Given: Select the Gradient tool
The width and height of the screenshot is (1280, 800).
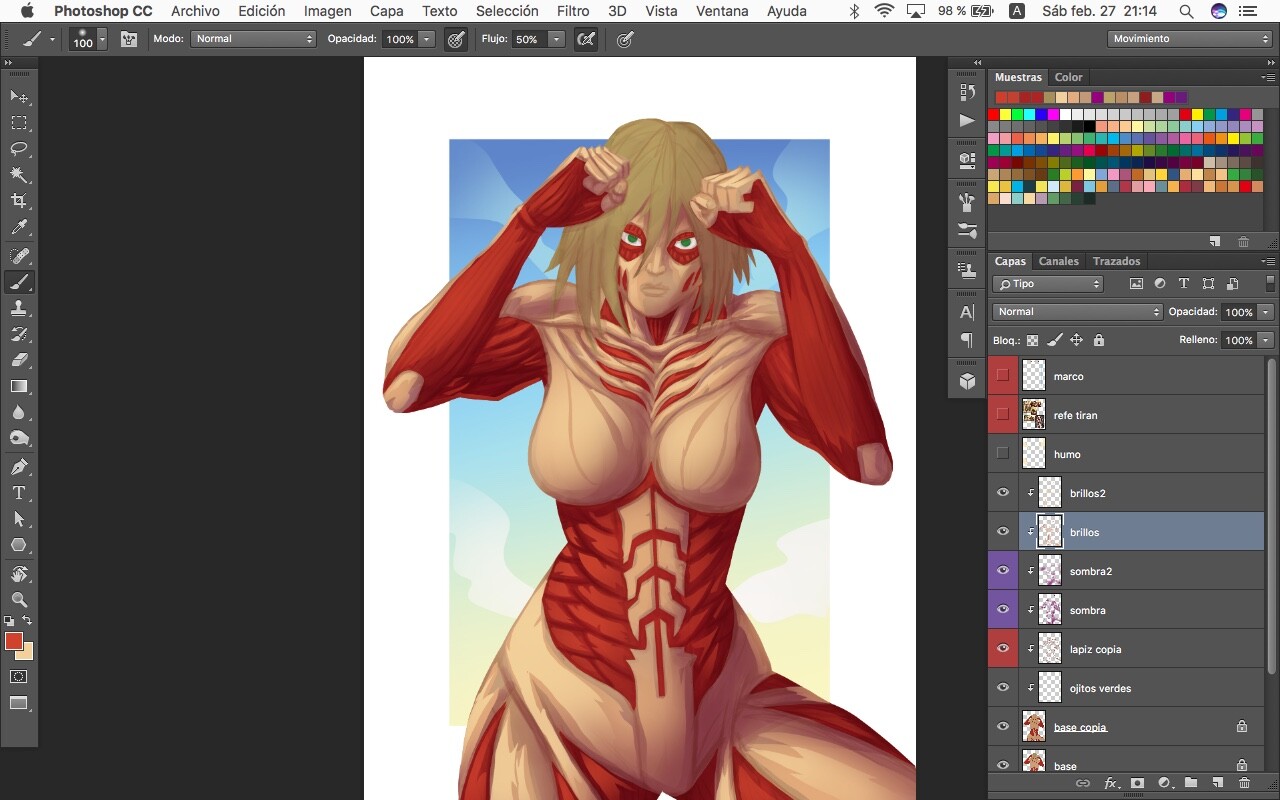Looking at the screenshot, I should pos(19,386).
